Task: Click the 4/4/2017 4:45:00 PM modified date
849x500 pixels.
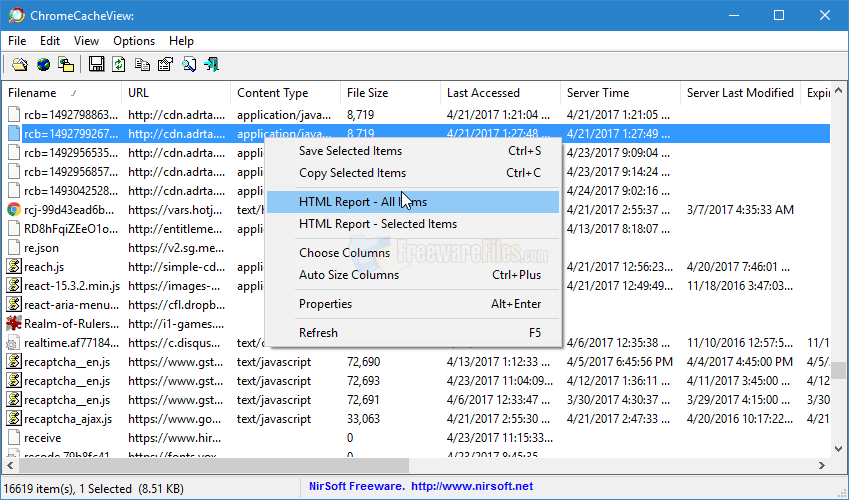Action: click(x=740, y=362)
